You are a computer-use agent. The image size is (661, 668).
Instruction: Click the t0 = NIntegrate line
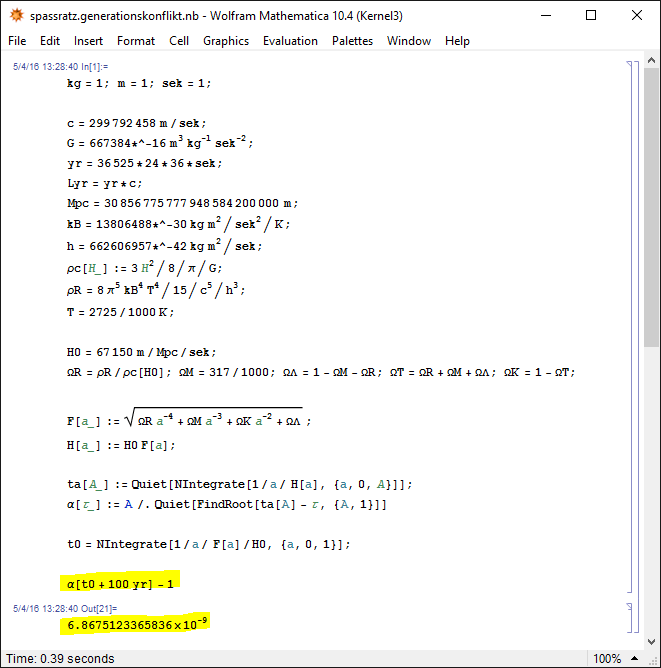[x=209, y=544]
